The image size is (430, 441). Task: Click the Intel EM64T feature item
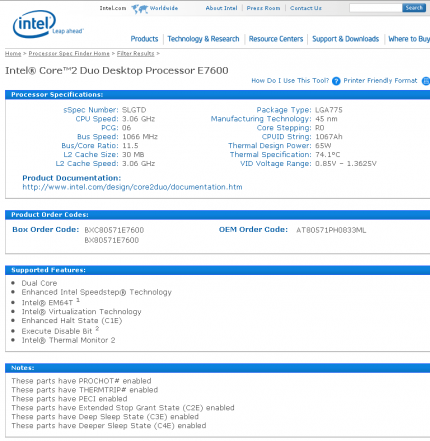[x=50, y=302]
